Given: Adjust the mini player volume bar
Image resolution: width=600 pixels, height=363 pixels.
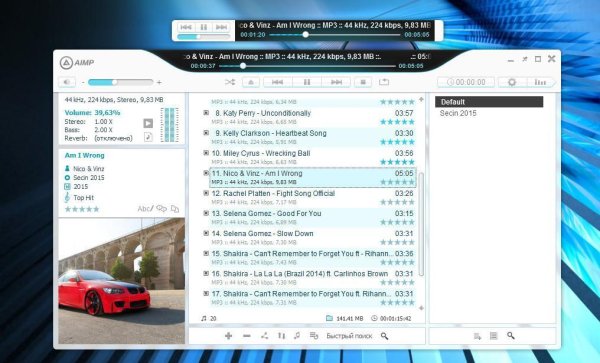Looking at the screenshot, I should [x=204, y=37].
